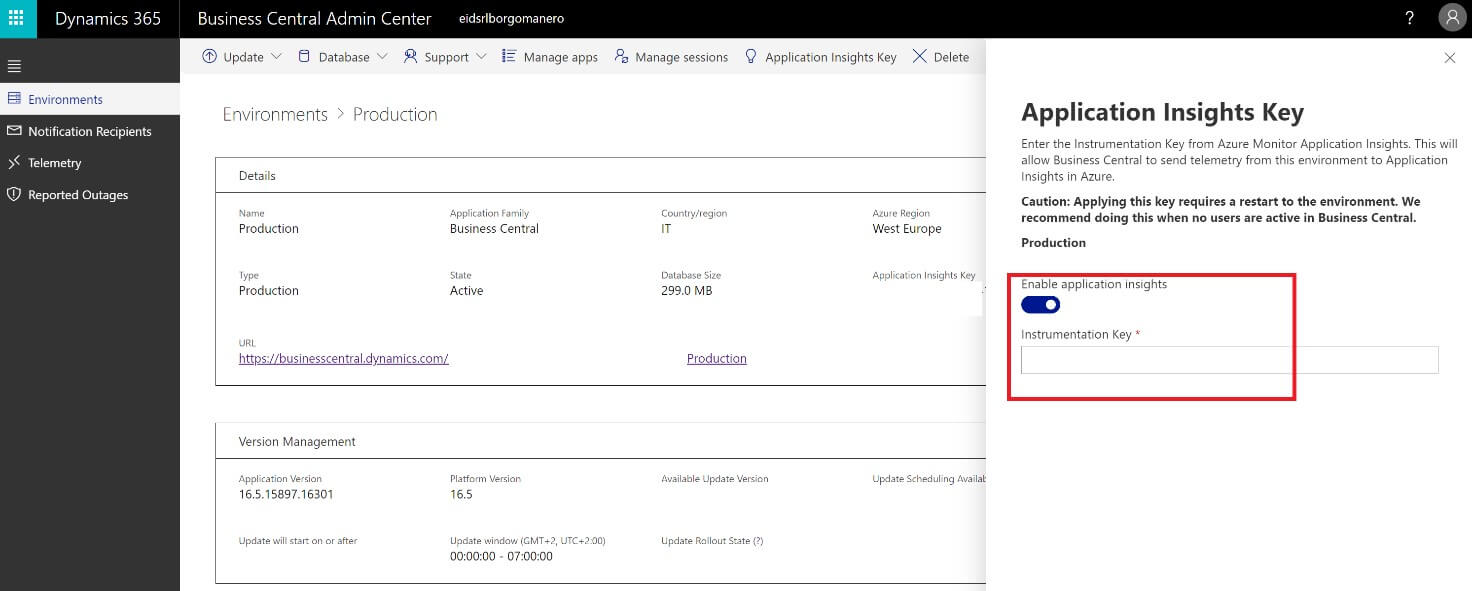Open the user account avatar
The height and width of the screenshot is (591, 1472).
coord(1452,18)
